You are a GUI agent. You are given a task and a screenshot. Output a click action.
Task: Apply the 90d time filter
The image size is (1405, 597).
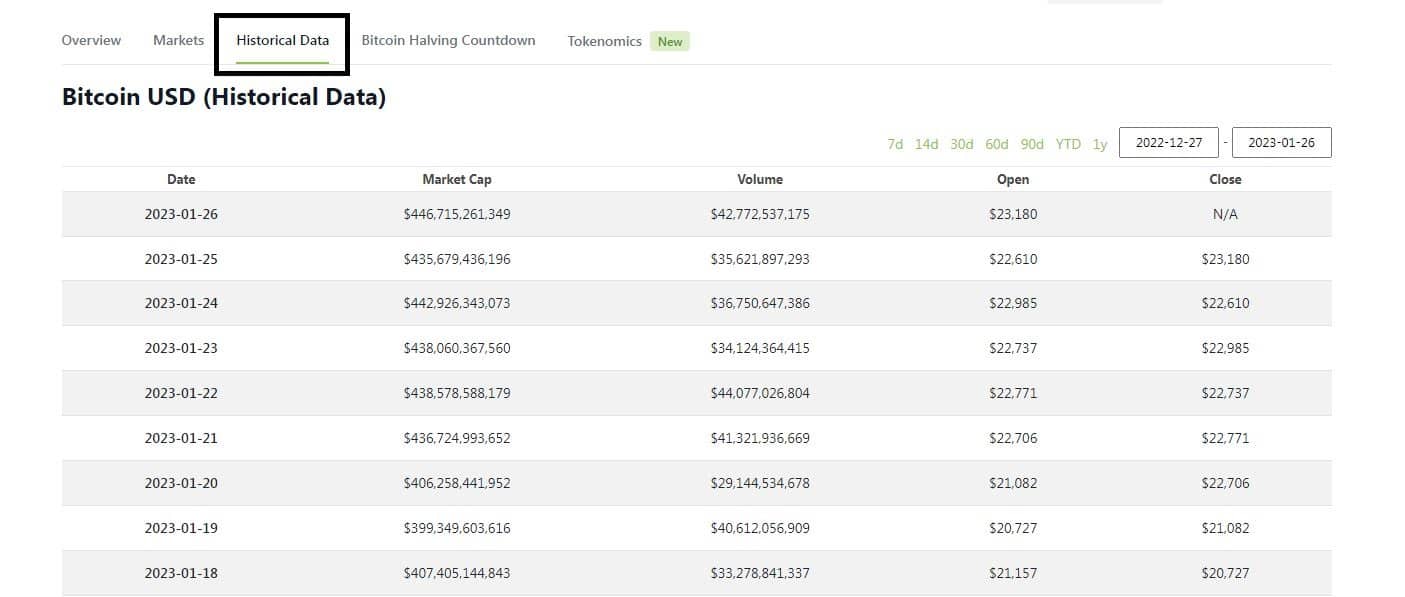click(1031, 144)
